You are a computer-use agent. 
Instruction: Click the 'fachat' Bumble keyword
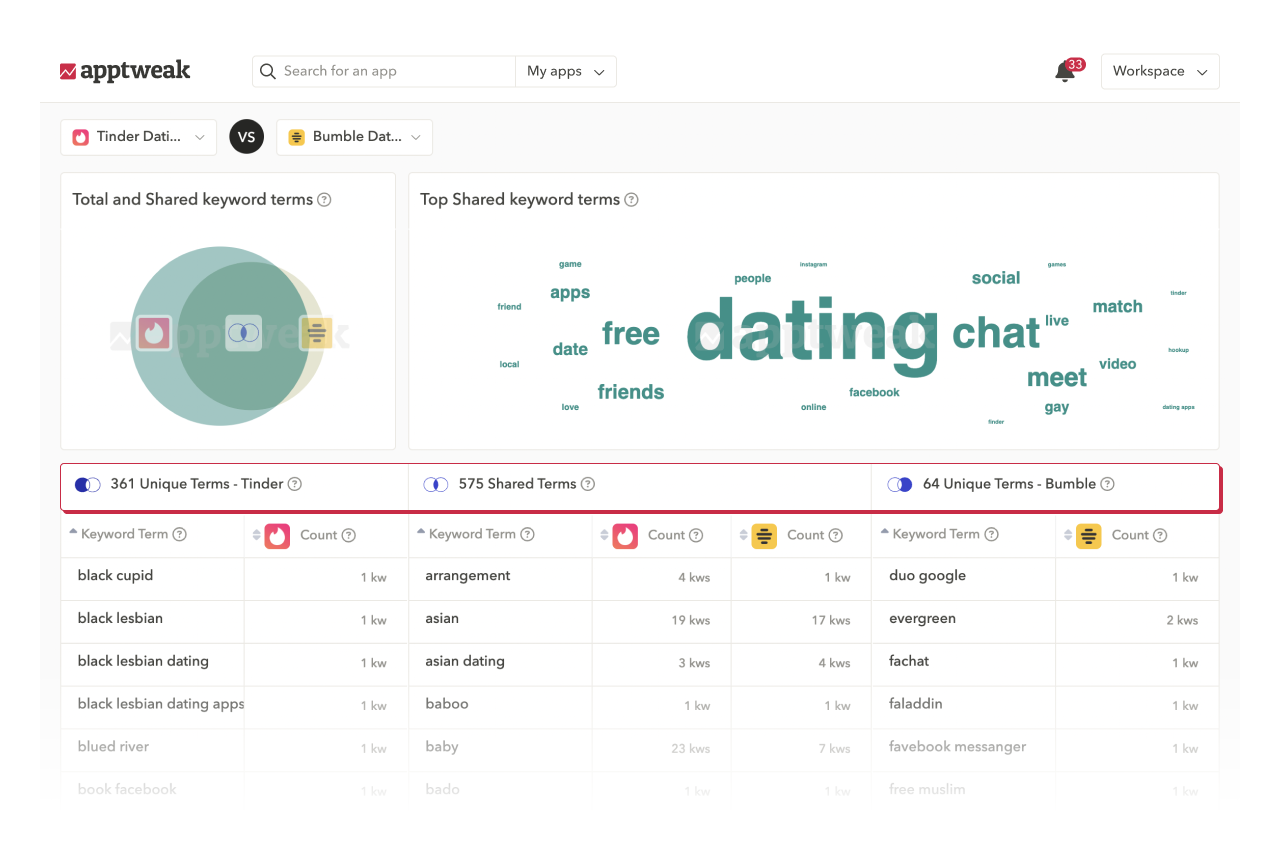point(909,661)
